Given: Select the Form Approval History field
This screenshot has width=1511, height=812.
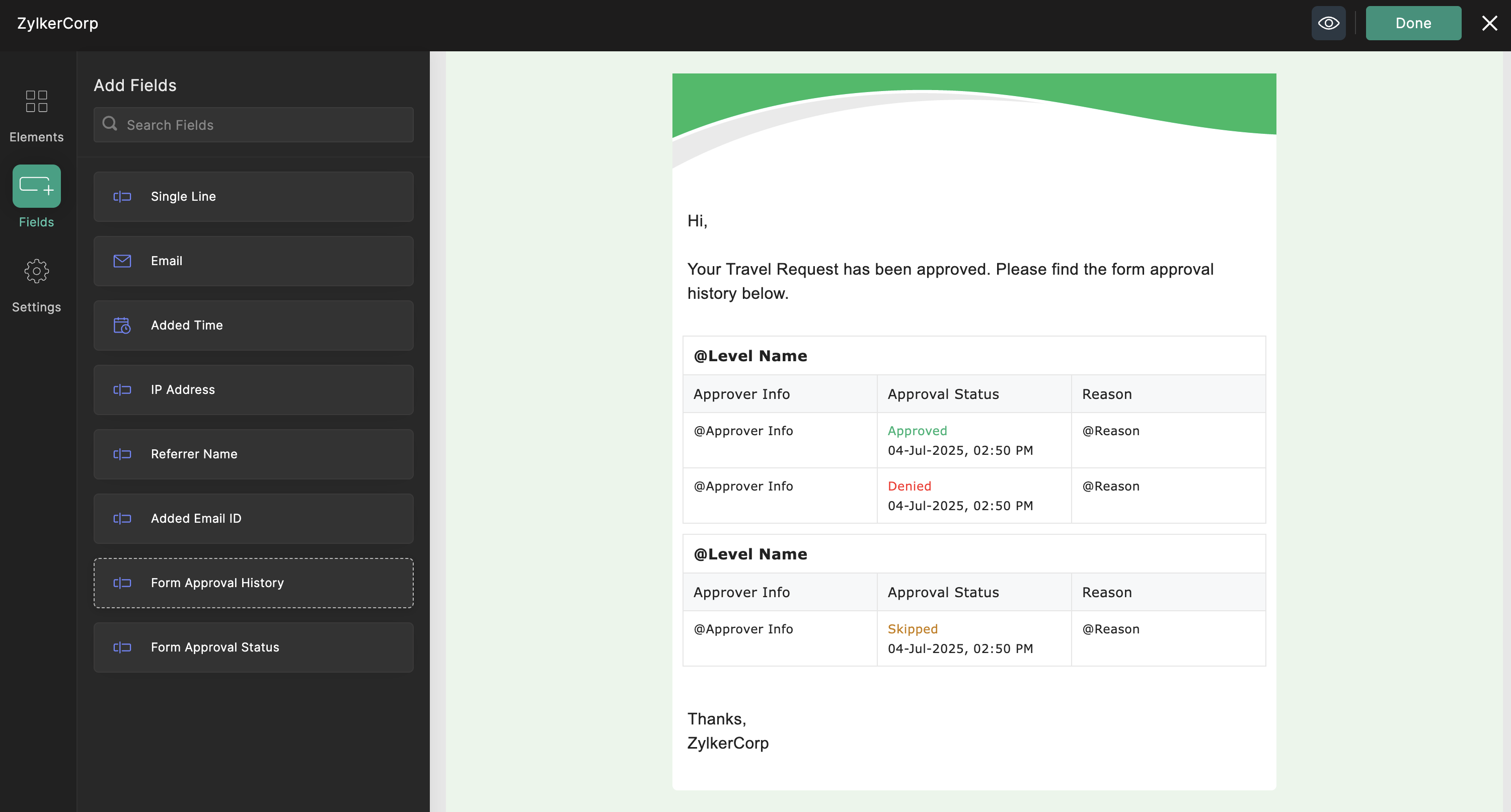Looking at the screenshot, I should [253, 583].
